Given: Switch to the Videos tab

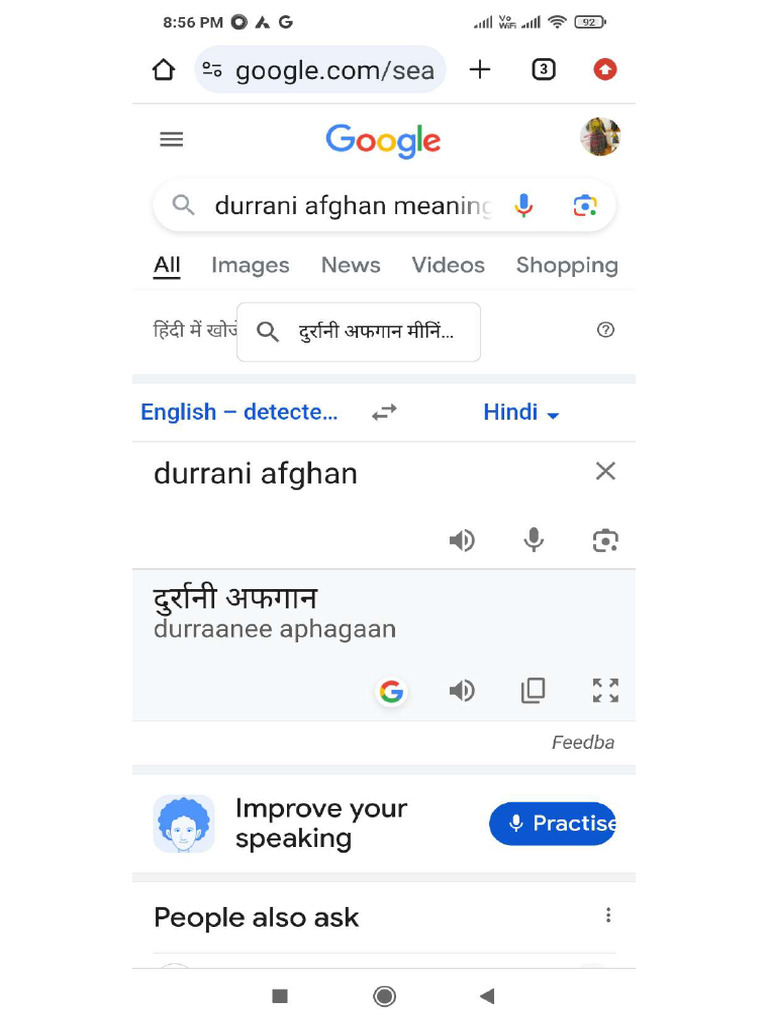Looking at the screenshot, I should [x=448, y=265].
